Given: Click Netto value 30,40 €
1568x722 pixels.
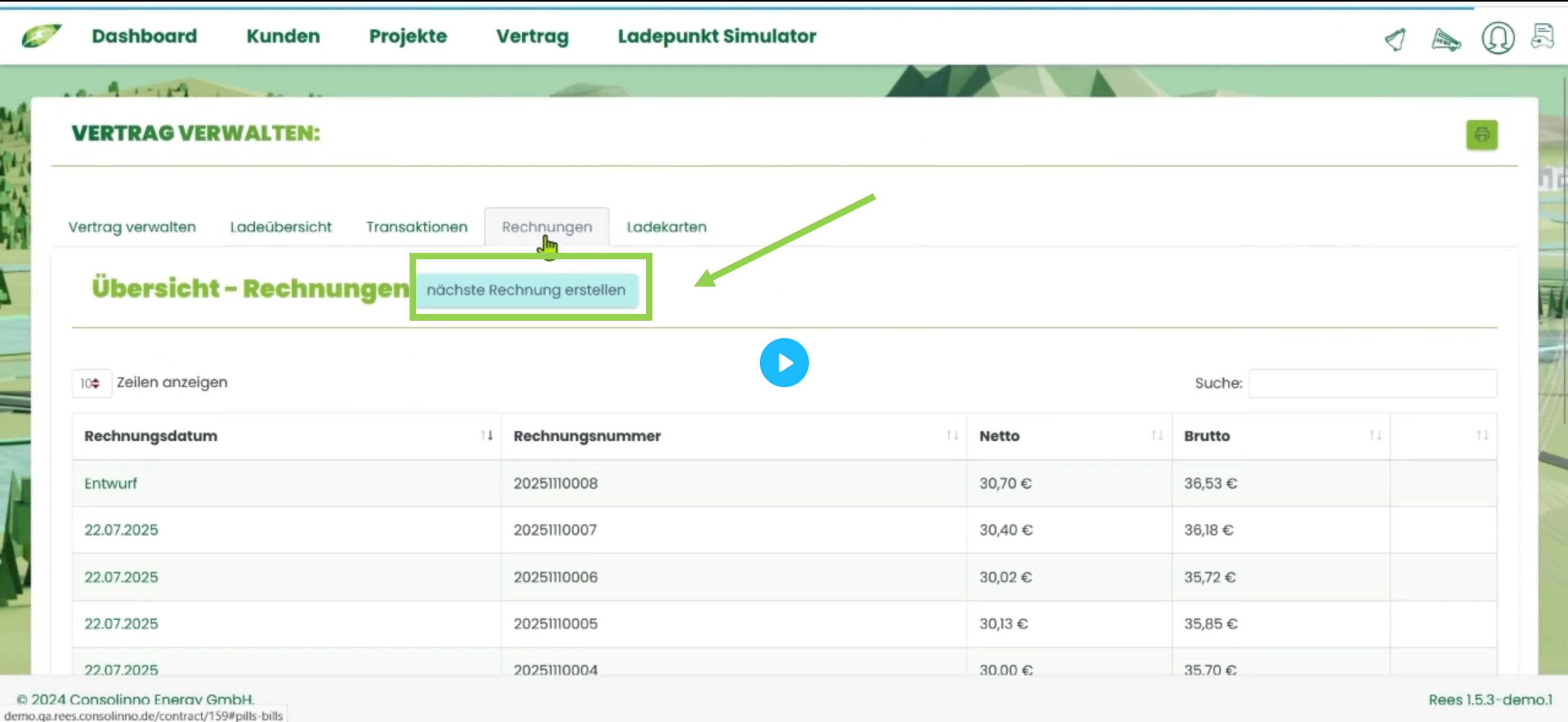Looking at the screenshot, I should [1005, 530].
